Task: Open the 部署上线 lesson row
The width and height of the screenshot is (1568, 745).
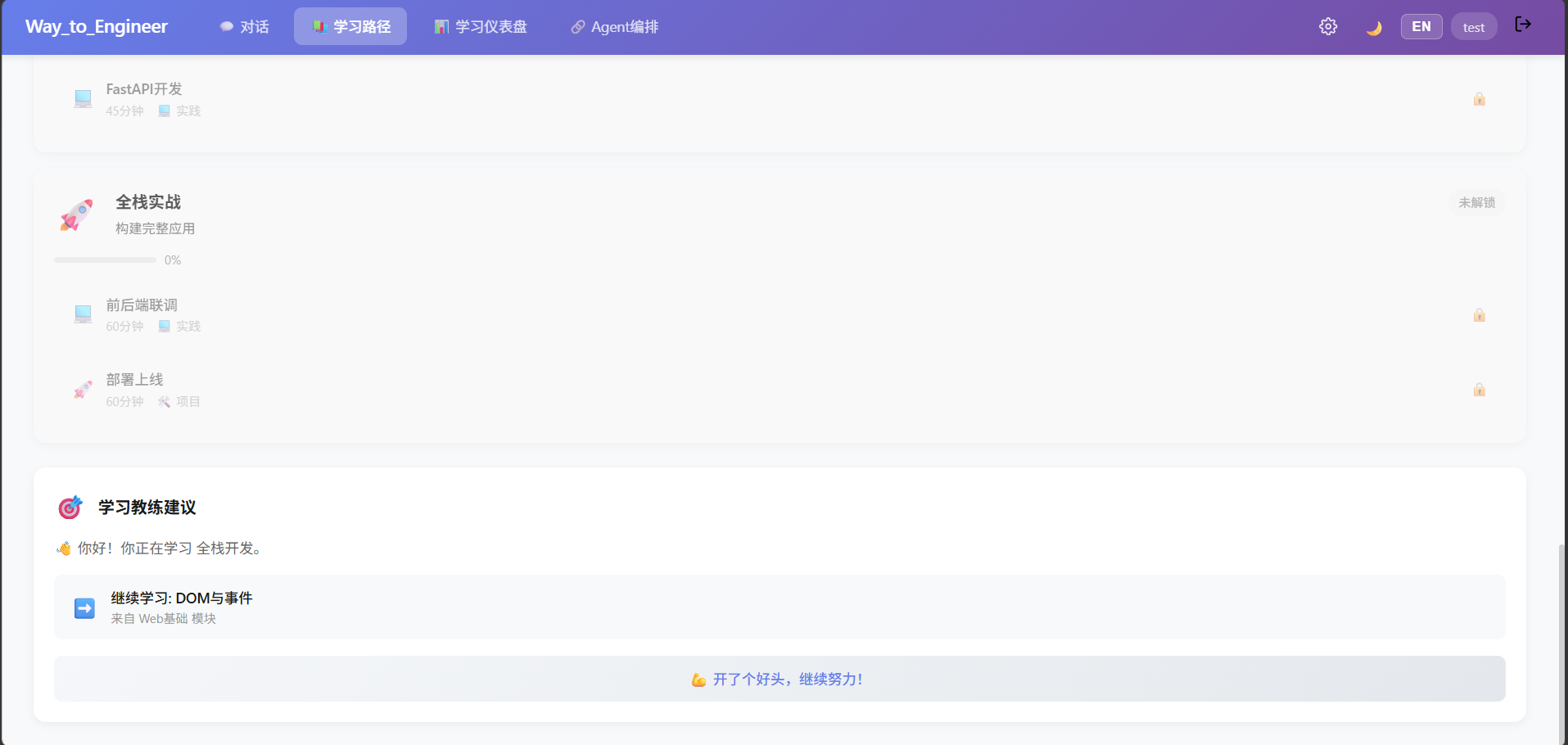Action: [779, 390]
